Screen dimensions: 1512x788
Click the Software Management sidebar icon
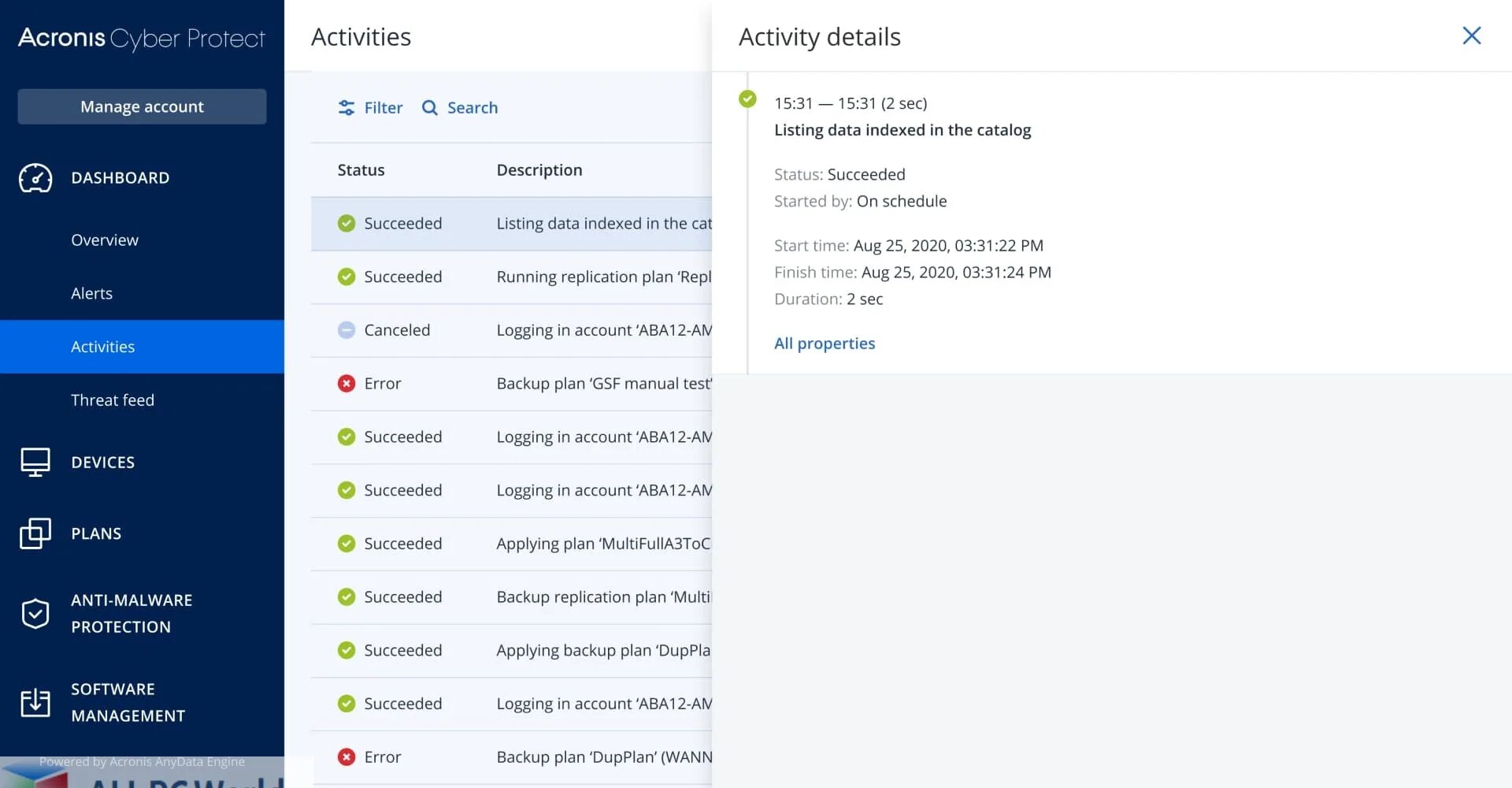[x=35, y=701]
